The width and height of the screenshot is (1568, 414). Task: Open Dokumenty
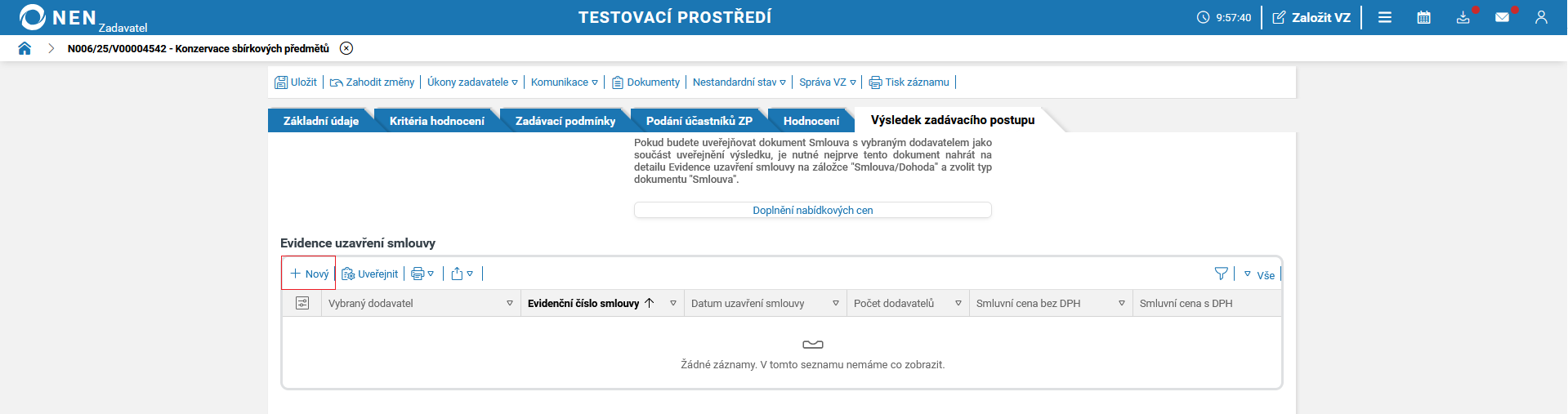tap(646, 82)
